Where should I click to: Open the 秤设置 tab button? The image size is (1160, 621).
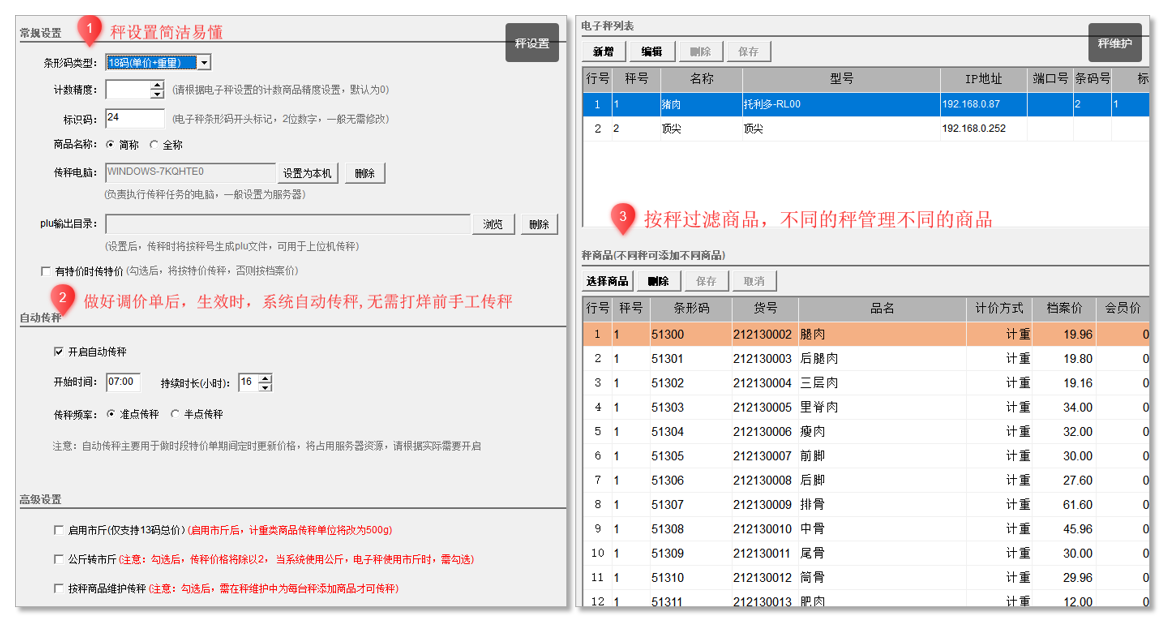click(532, 43)
